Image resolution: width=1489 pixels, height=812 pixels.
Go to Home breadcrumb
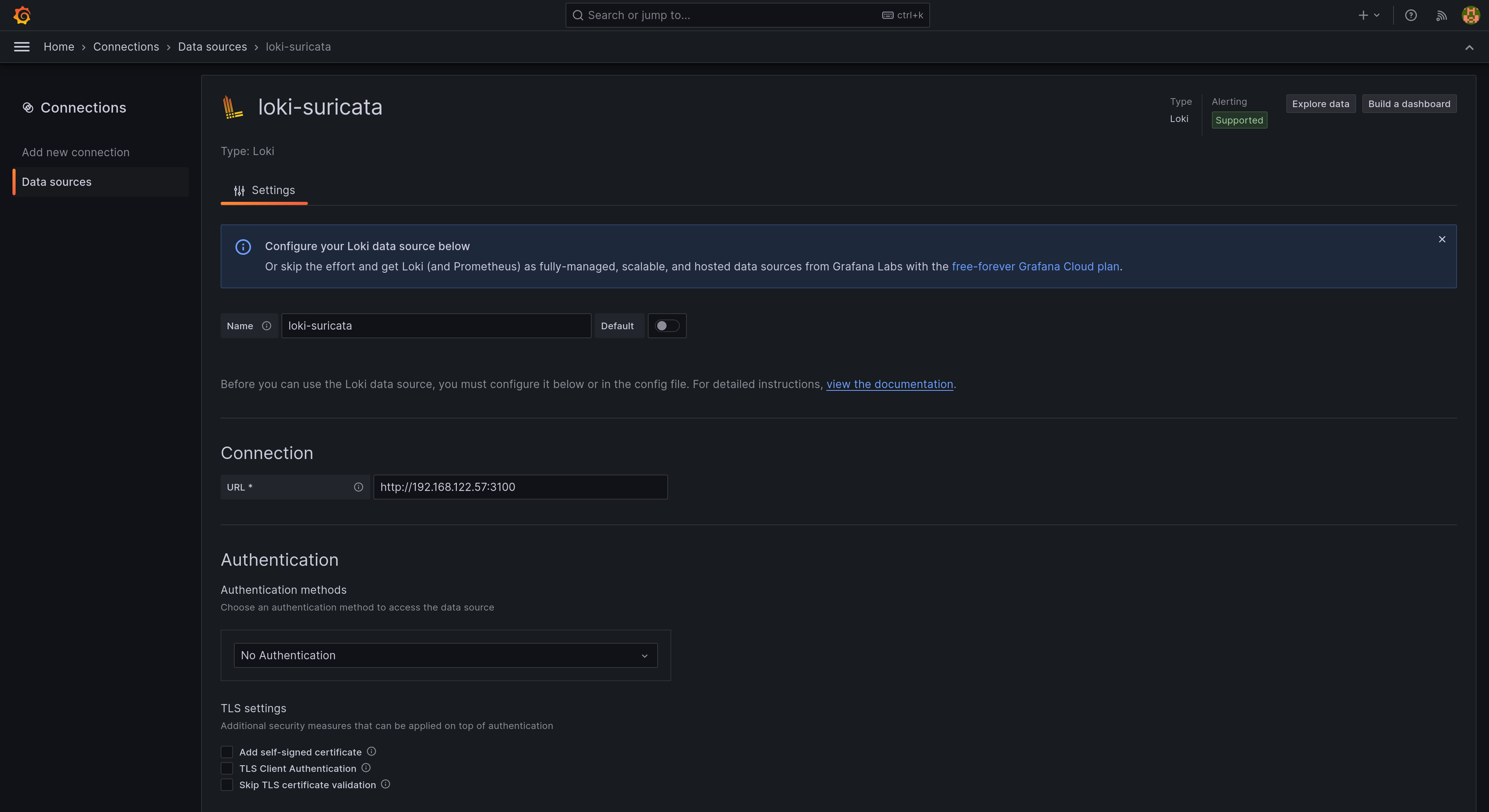click(59, 47)
